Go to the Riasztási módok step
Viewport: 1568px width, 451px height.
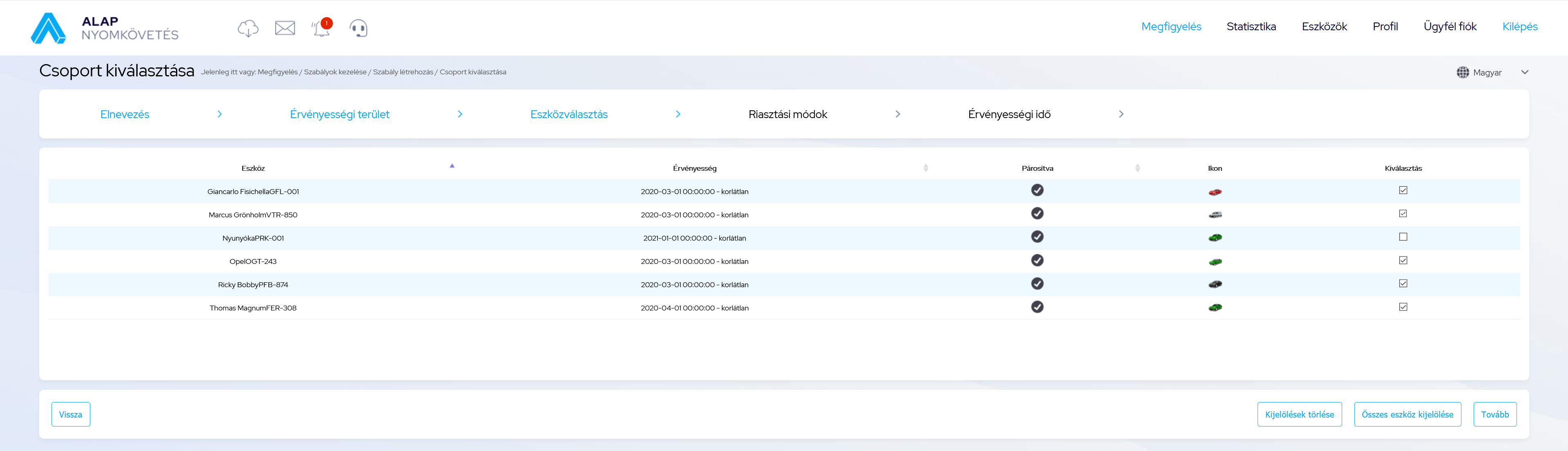click(x=787, y=114)
